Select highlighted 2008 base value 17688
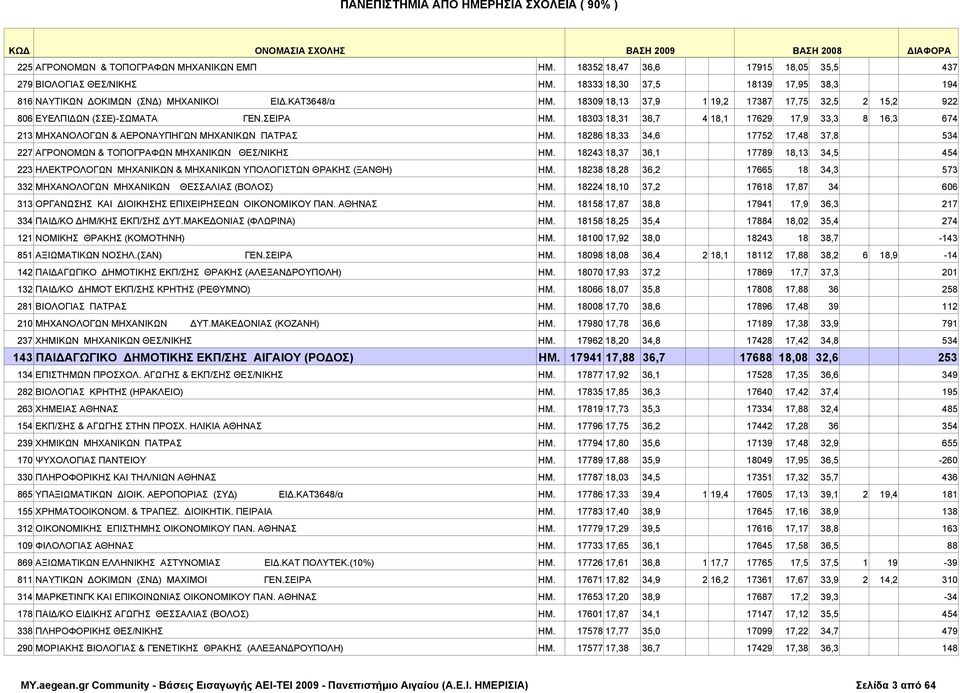The height and width of the screenshot is (693, 960). point(756,358)
